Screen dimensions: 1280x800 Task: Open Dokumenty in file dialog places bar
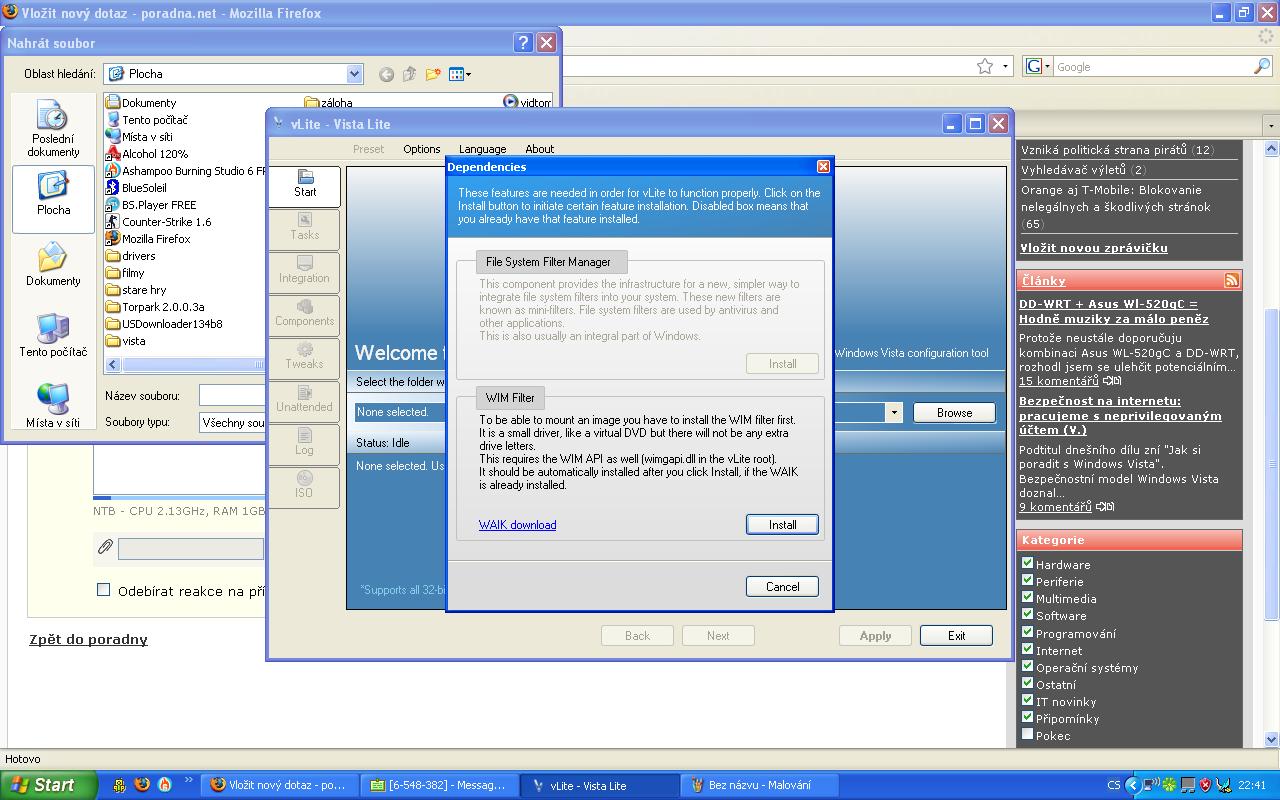(53, 266)
